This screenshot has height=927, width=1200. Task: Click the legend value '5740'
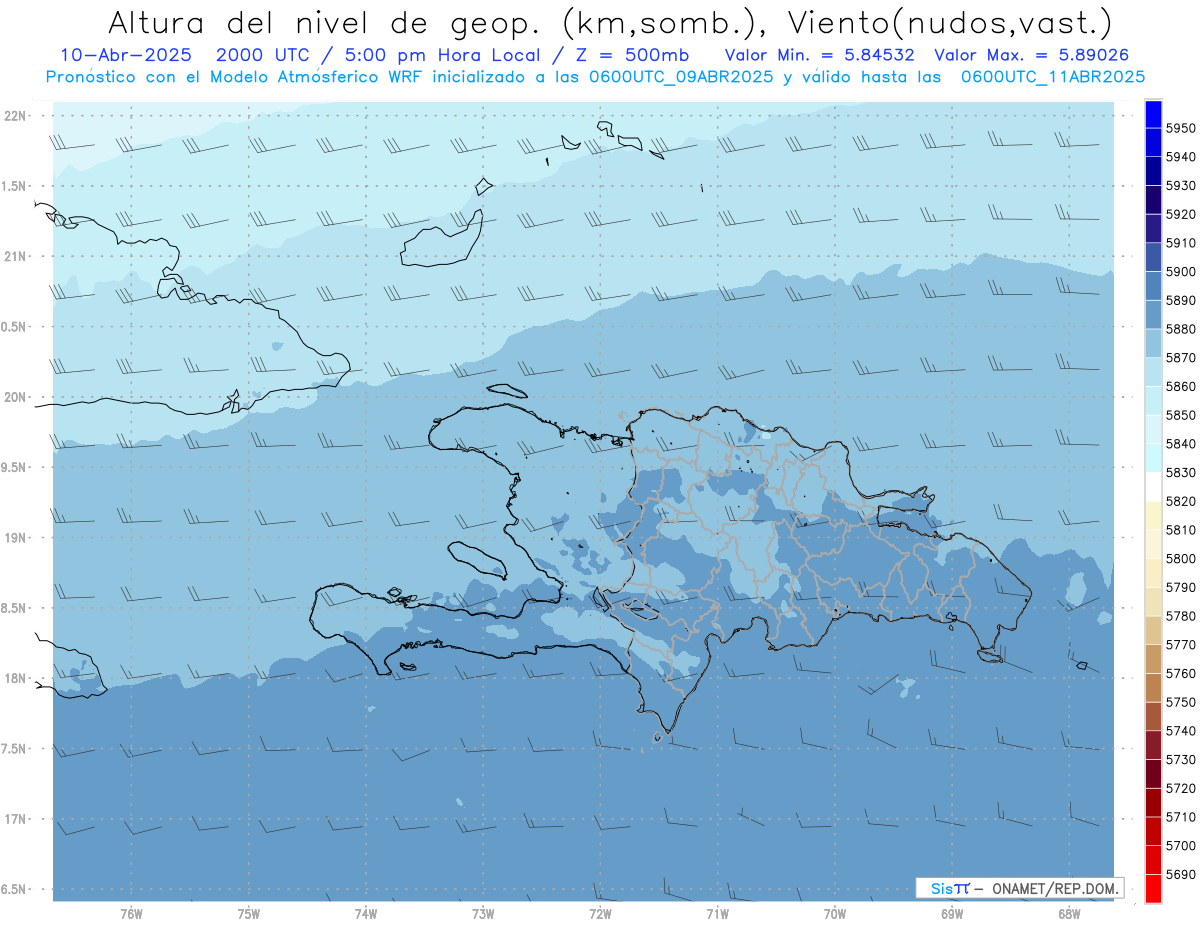click(1181, 731)
